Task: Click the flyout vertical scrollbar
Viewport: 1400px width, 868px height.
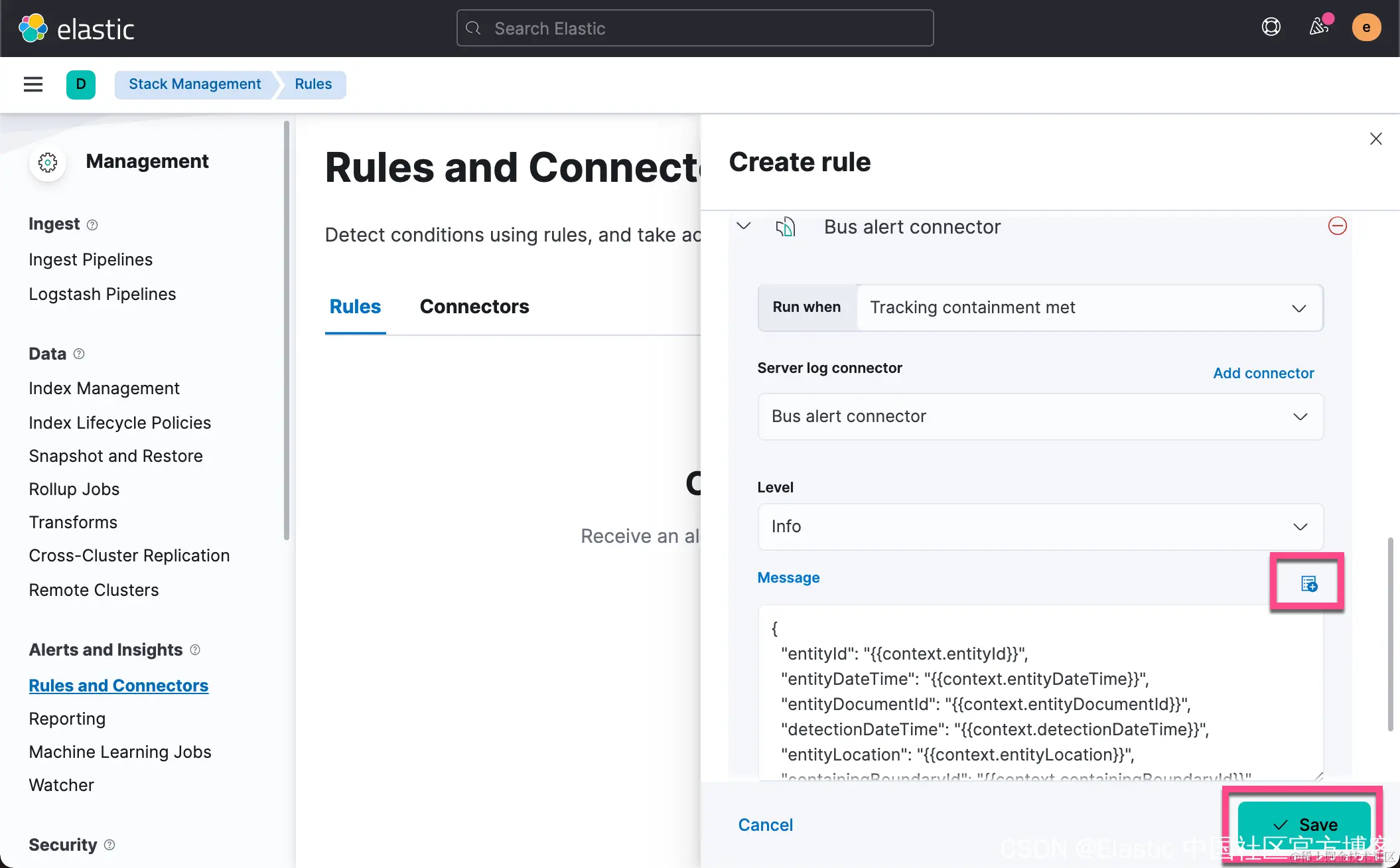Action: click(1389, 634)
